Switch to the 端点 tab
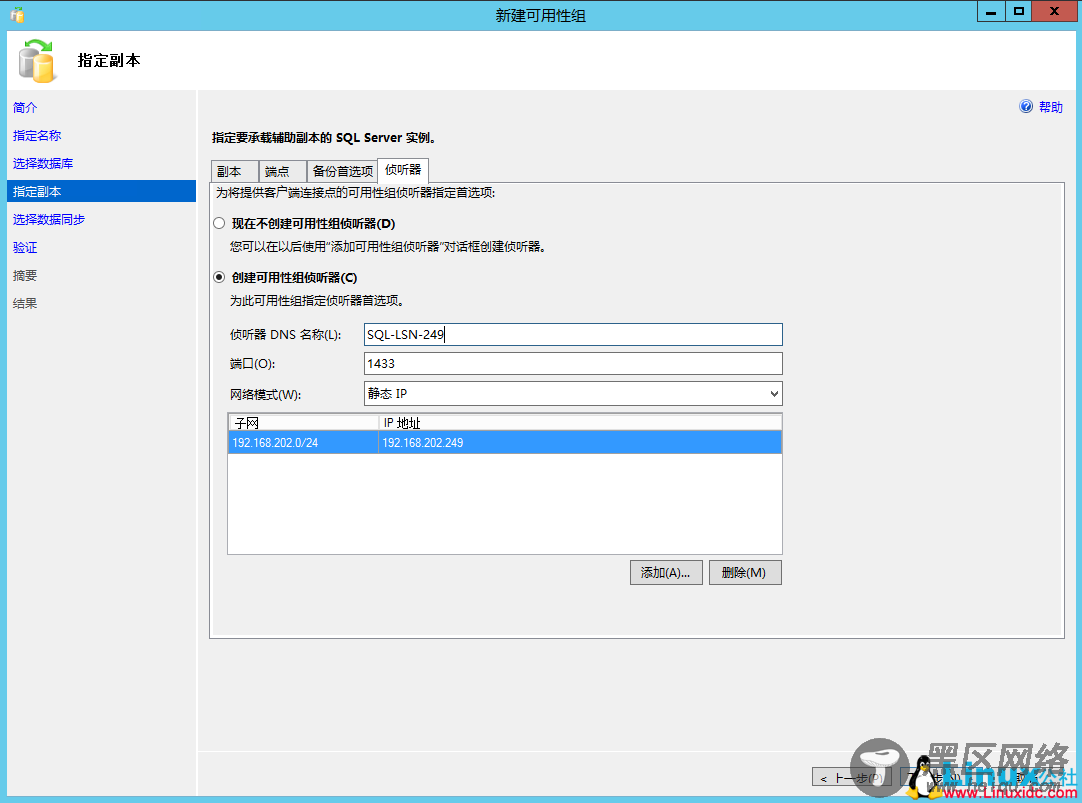This screenshot has width=1082, height=803. click(x=282, y=171)
